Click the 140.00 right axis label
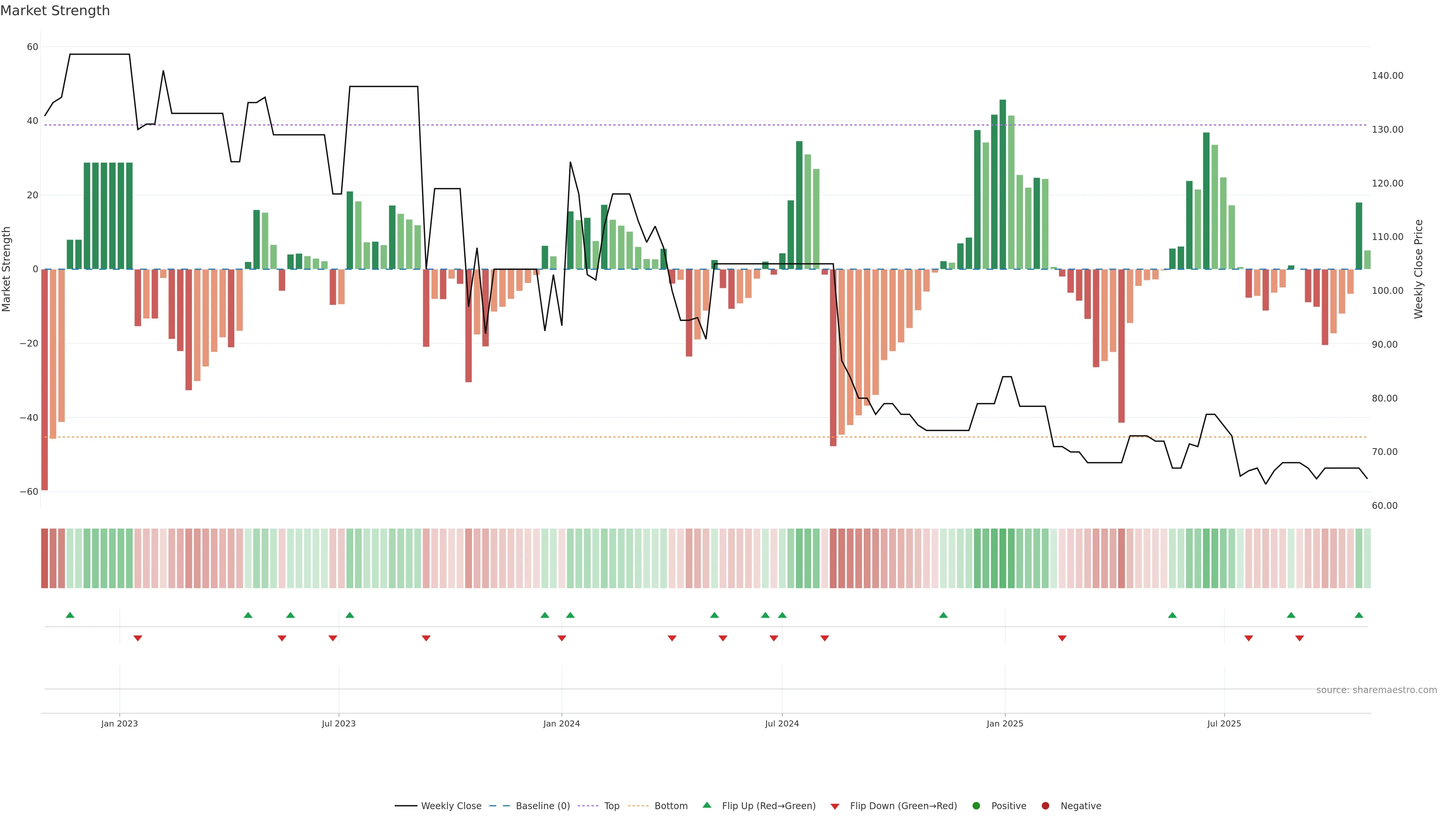The width and height of the screenshot is (1456, 819). click(1387, 76)
